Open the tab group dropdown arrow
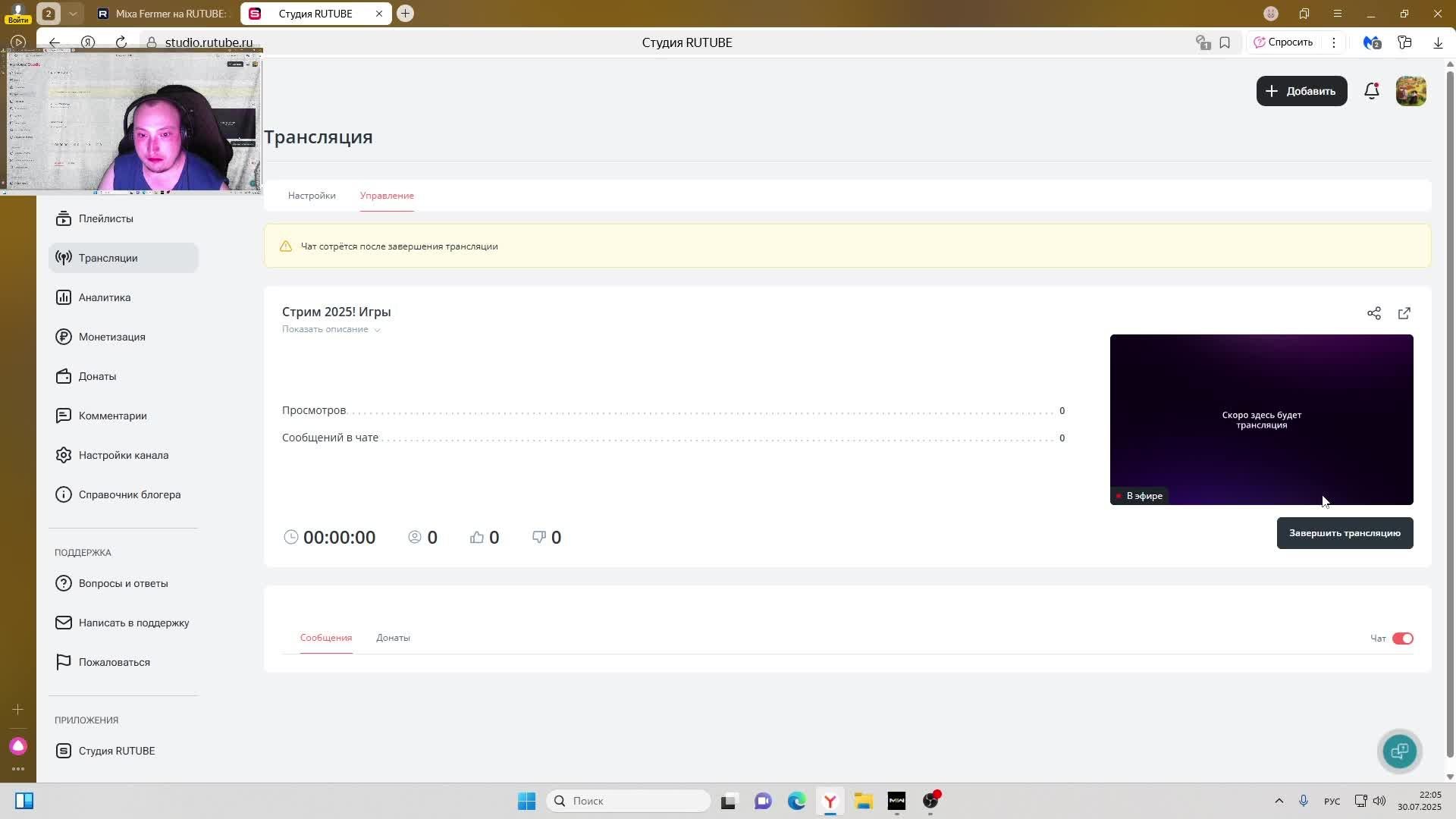 [73, 14]
